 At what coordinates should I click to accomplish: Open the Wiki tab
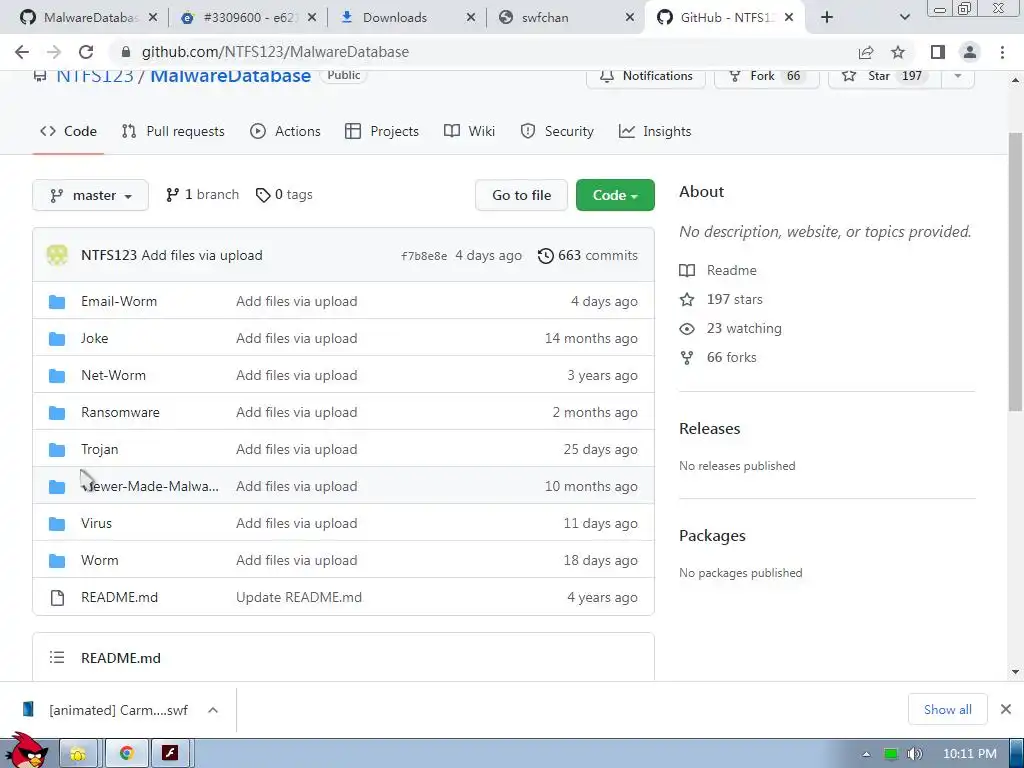pos(470,131)
